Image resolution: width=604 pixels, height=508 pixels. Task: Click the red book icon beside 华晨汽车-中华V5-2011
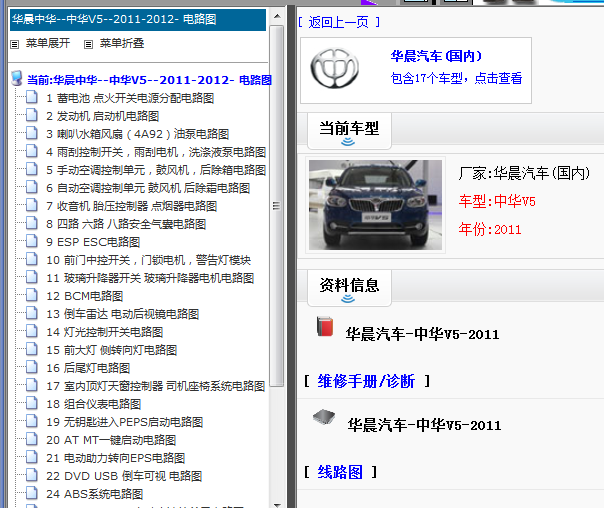click(325, 327)
